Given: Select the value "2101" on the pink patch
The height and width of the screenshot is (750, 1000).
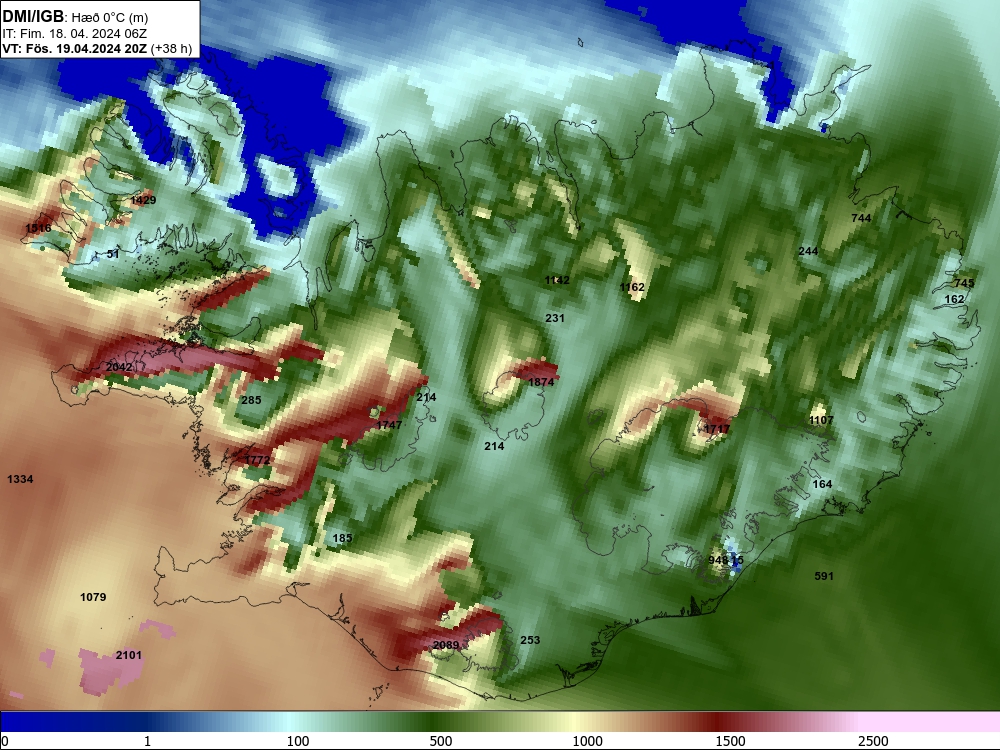Looking at the screenshot, I should 129,655.
